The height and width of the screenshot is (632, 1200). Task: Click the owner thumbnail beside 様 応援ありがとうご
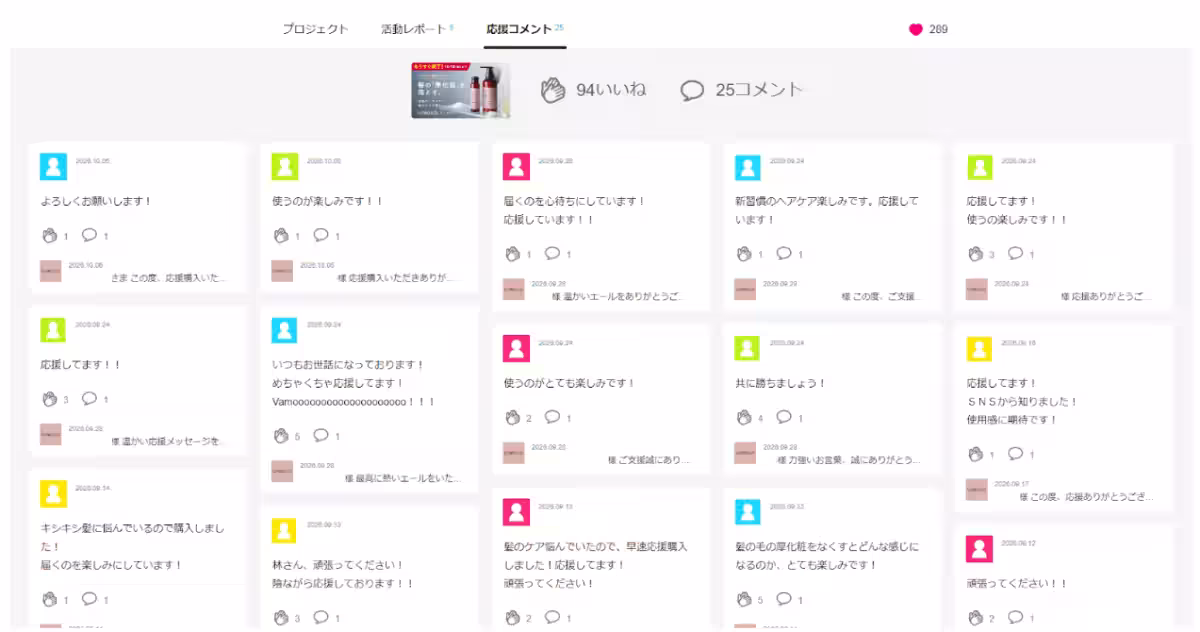pyautogui.click(x=977, y=290)
